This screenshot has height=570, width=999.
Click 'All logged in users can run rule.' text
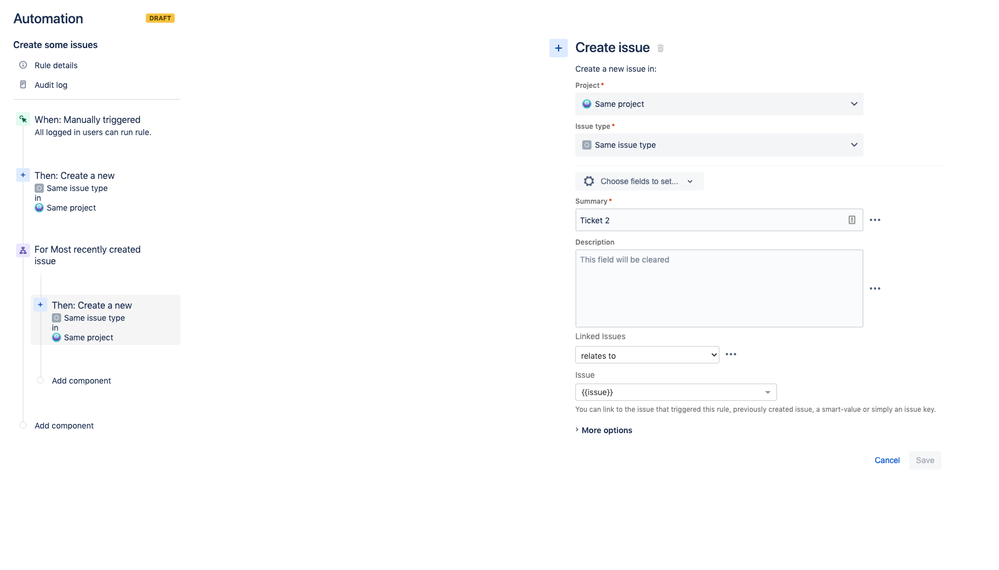pos(93,132)
